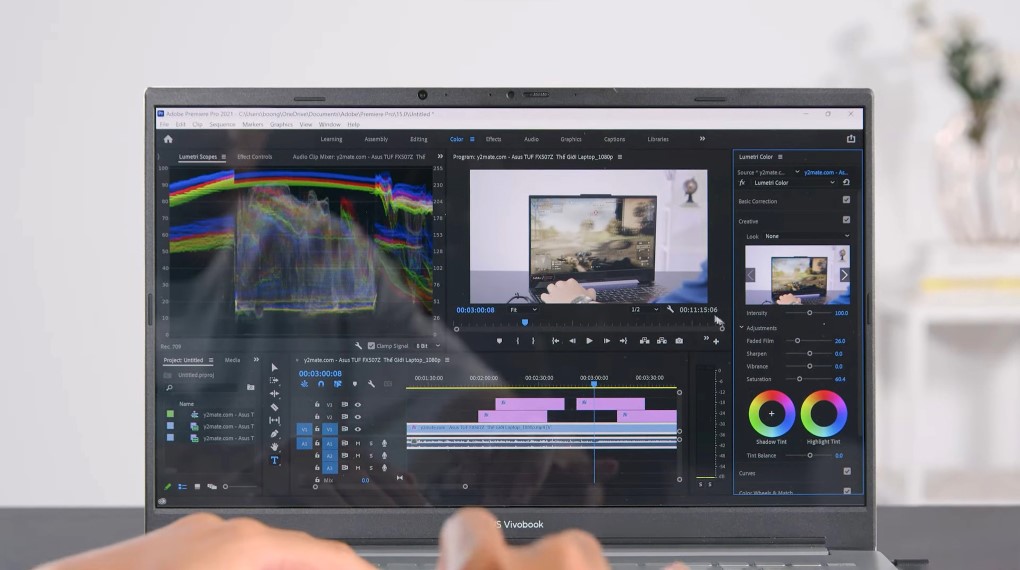Open the Lumetri Source clip dropdown arrow
The height and width of the screenshot is (570, 1020).
[797, 172]
